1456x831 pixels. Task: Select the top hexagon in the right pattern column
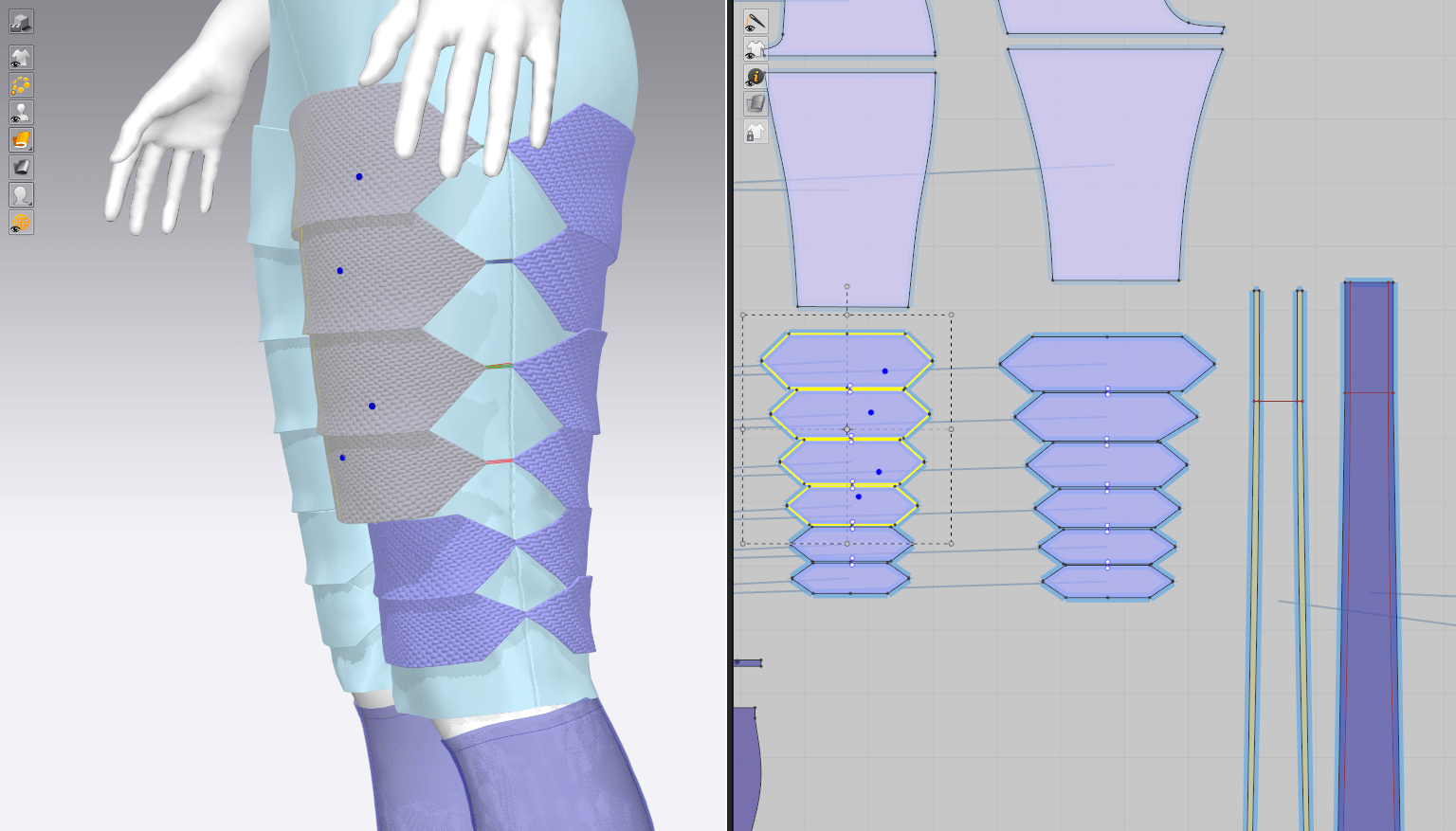coord(1106,363)
